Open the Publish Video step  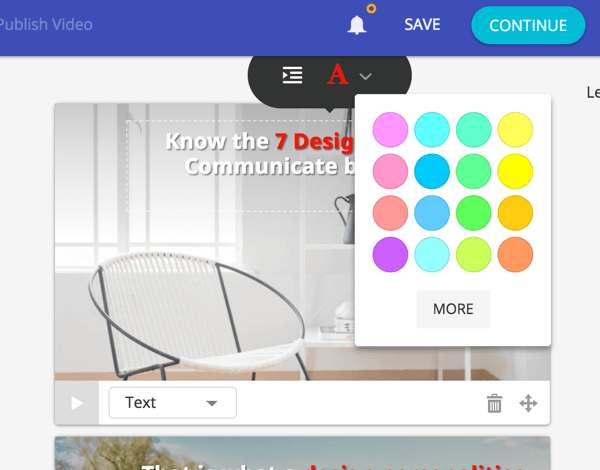click(46, 24)
